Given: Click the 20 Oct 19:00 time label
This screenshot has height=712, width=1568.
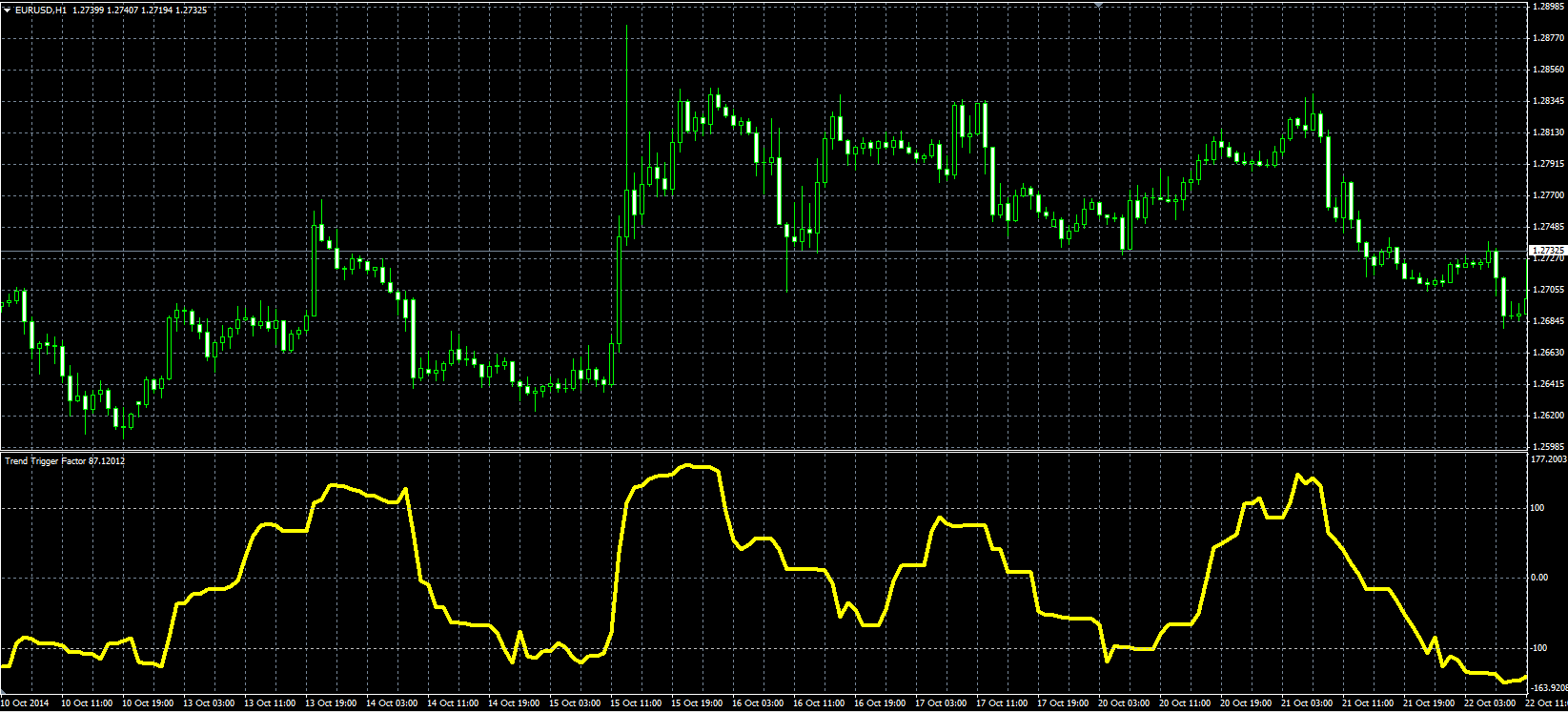Looking at the screenshot, I should click(x=1246, y=703).
